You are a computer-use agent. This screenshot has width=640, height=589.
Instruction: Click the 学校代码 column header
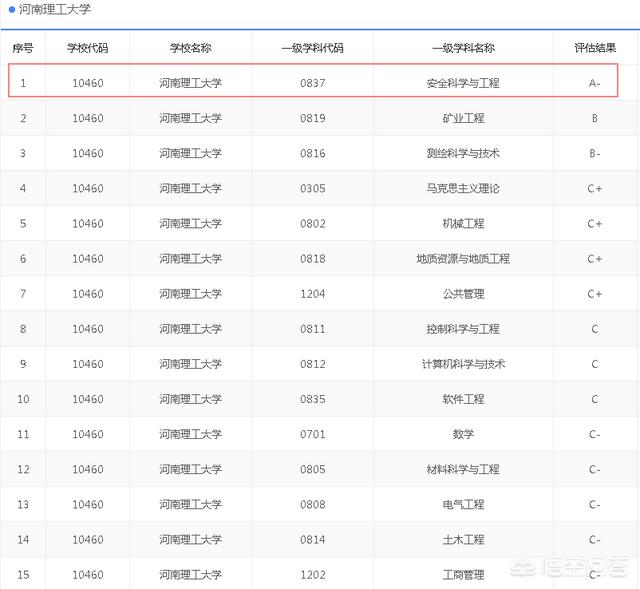coord(87,48)
